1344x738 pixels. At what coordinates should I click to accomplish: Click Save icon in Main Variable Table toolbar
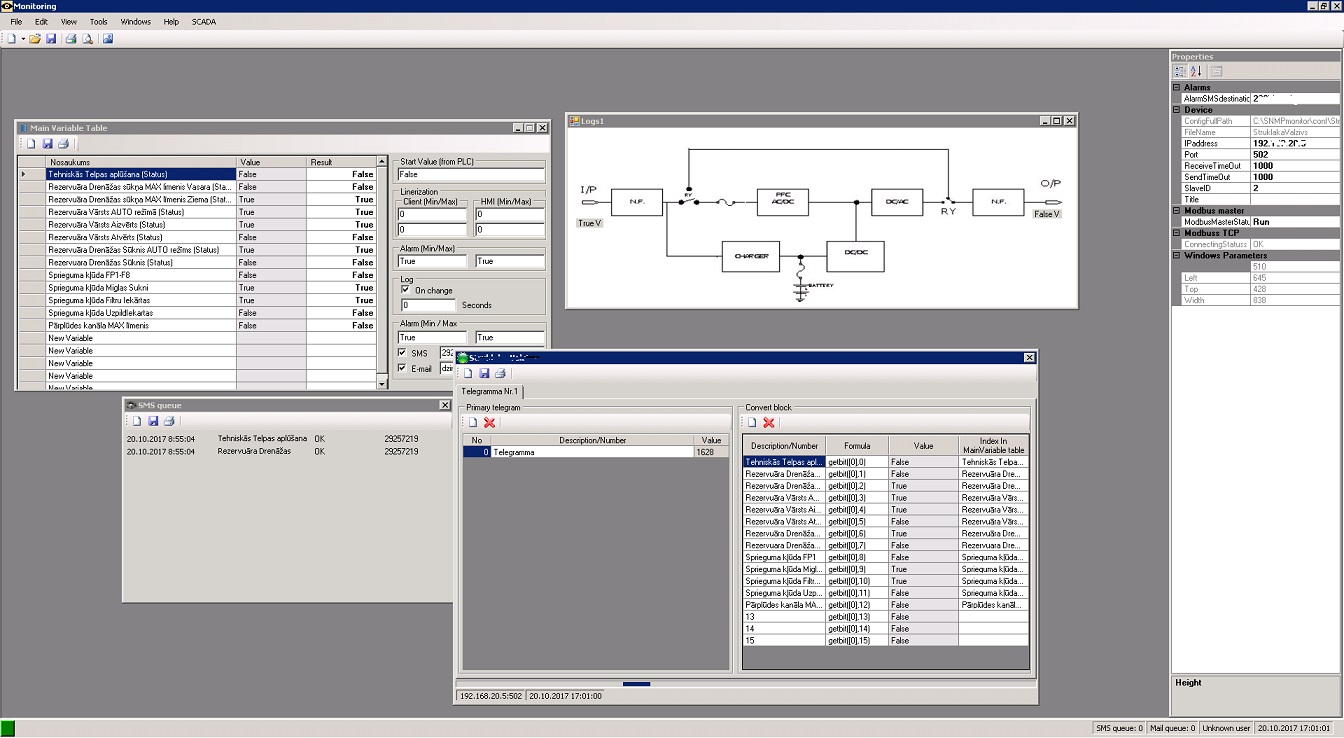47,144
